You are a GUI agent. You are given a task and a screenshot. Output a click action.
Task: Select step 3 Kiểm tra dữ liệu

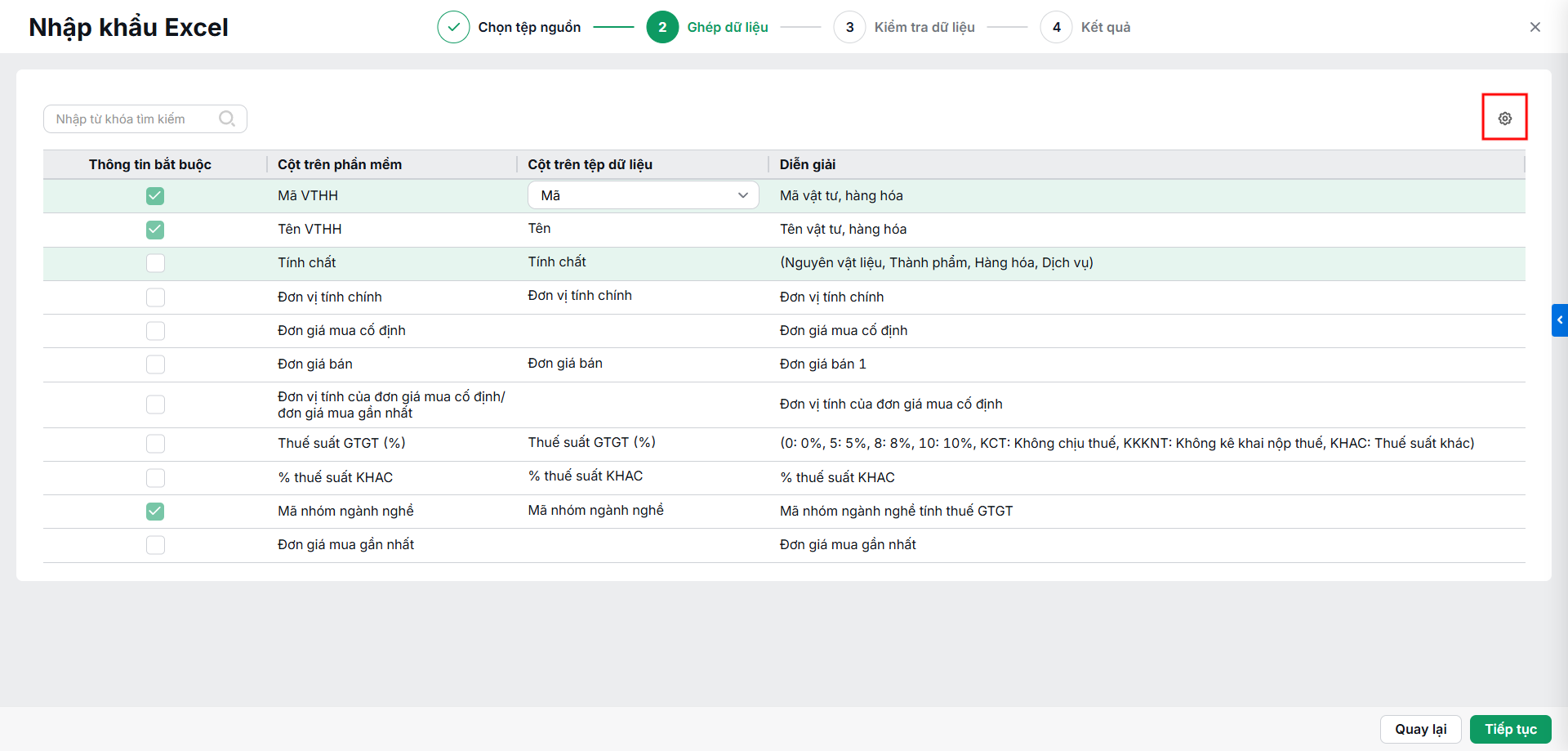point(904,27)
